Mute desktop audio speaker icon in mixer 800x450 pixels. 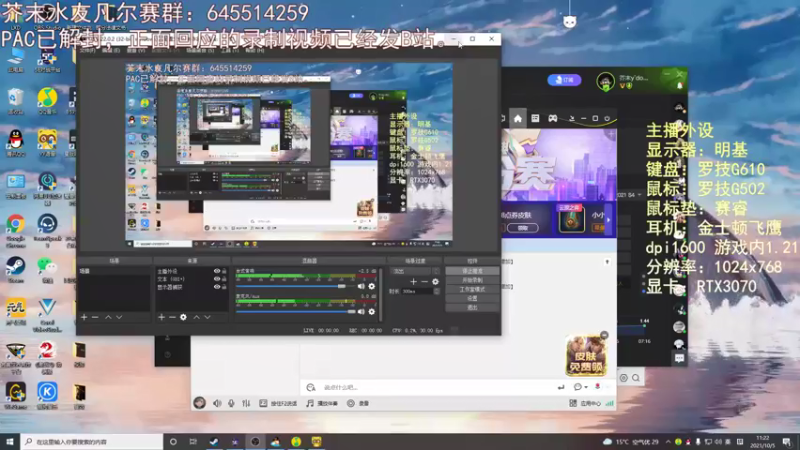[361, 286]
